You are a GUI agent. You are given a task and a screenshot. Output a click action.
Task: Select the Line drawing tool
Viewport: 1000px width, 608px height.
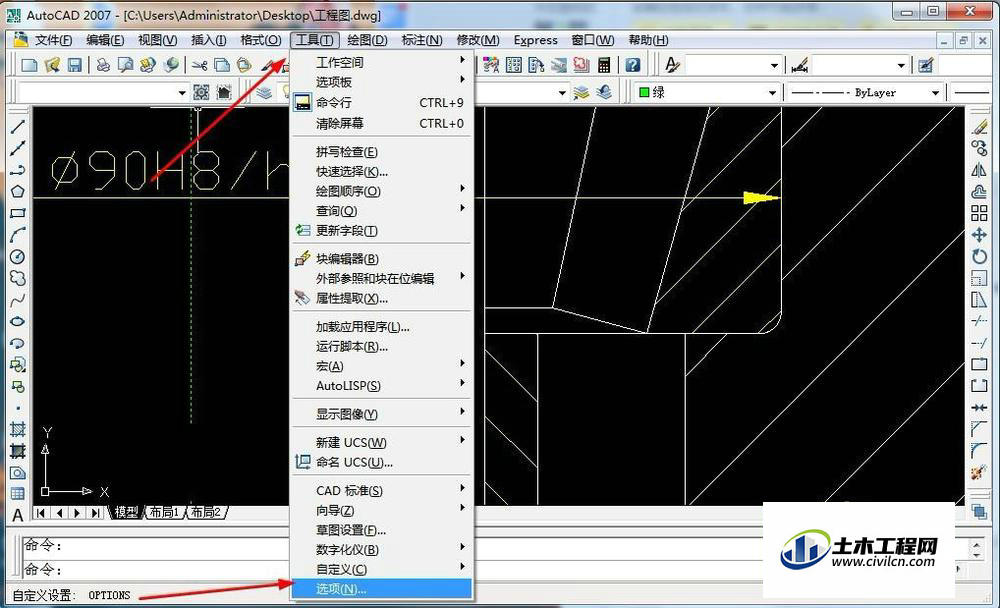tap(17, 126)
